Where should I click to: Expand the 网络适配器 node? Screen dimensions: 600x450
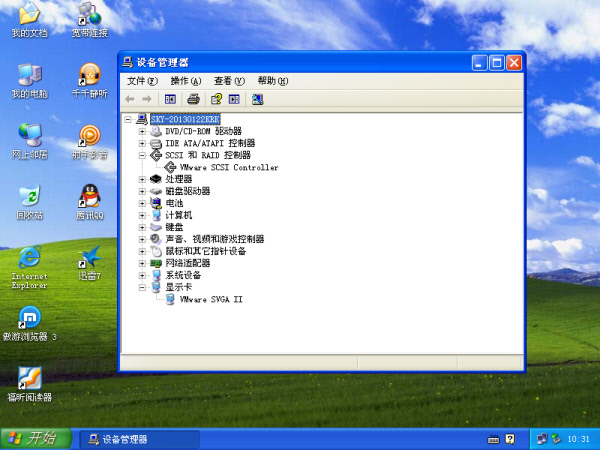(142, 263)
